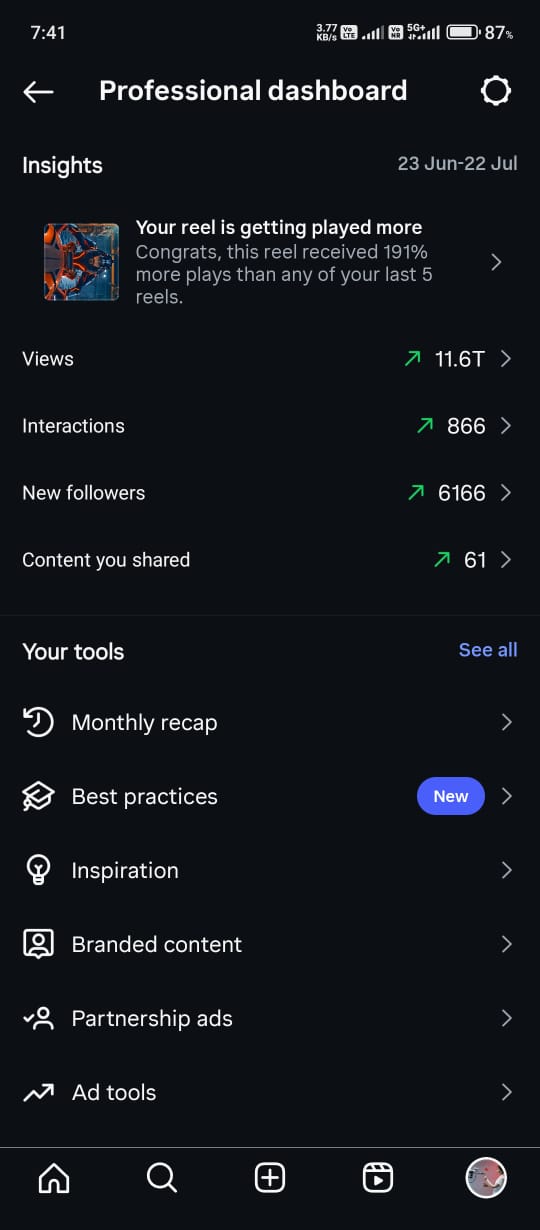Tap the create new post plus icon
Viewport: 540px width, 1230px height.
coord(270,1178)
